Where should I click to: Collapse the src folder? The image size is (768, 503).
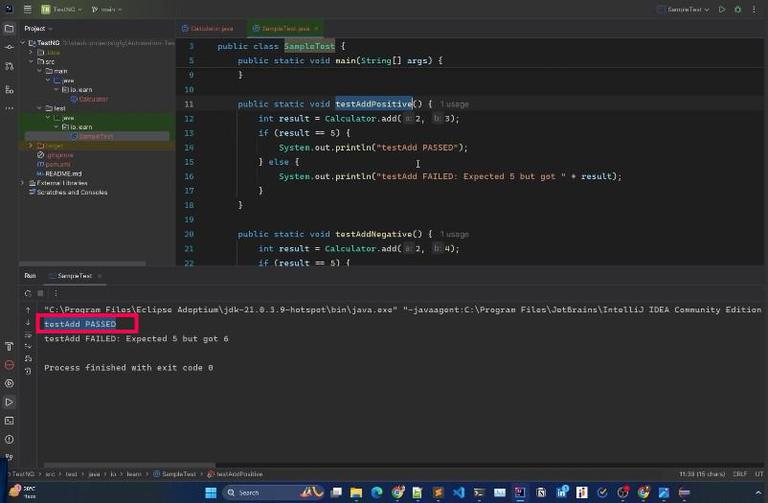tap(31, 61)
